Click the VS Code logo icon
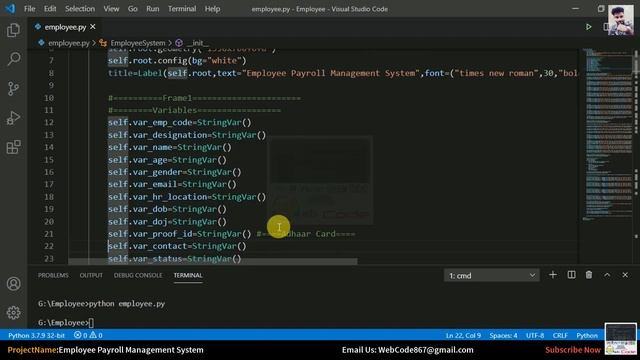The width and height of the screenshot is (640, 360). (x=10, y=9)
